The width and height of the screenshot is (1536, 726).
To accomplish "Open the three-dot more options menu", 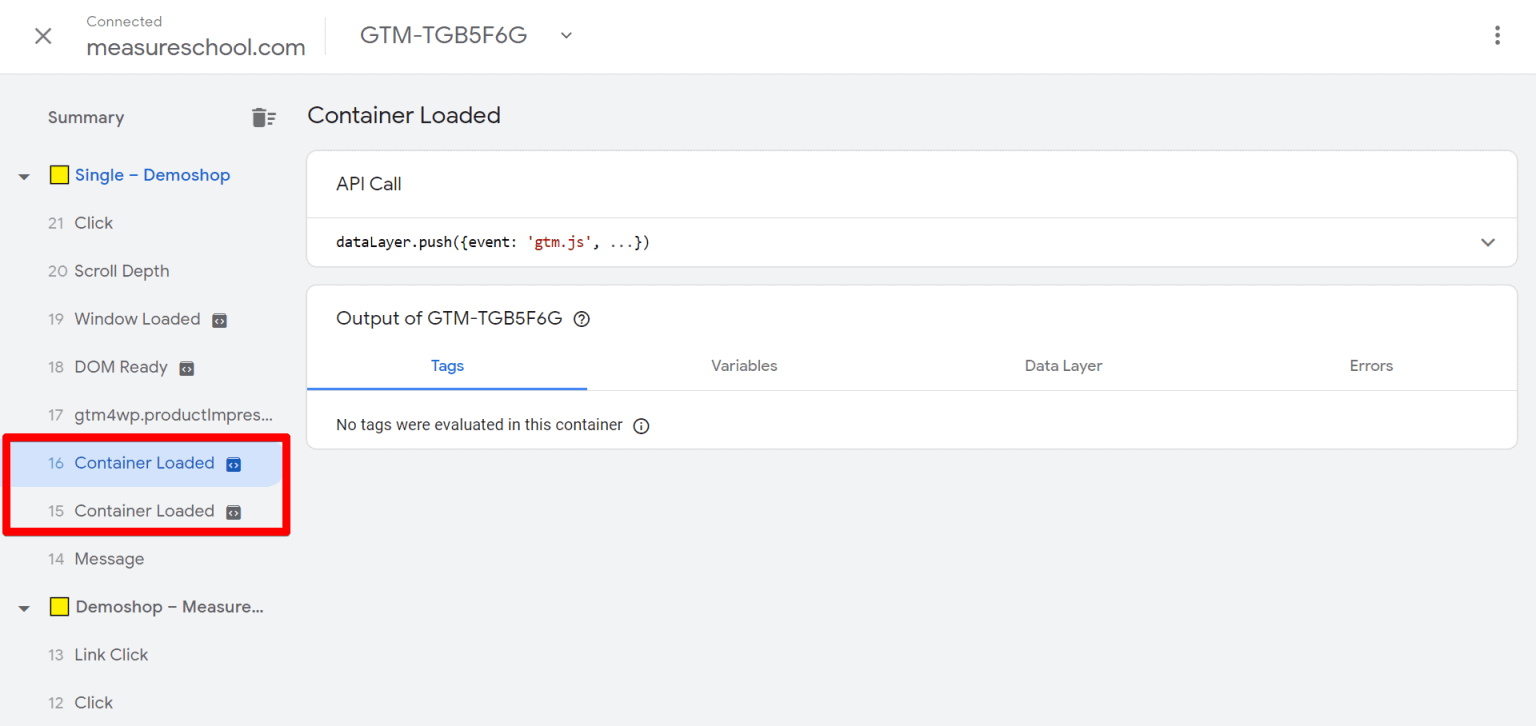I will click(1497, 36).
